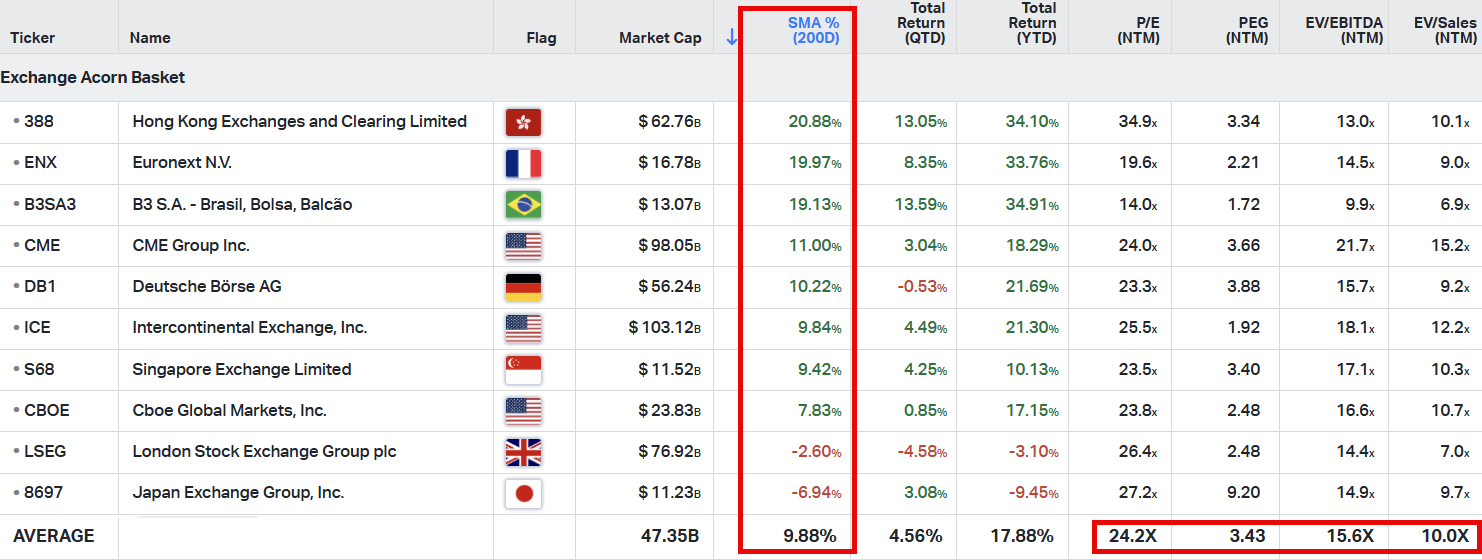Open ticker S68
The image size is (1482, 560).
coord(39,369)
